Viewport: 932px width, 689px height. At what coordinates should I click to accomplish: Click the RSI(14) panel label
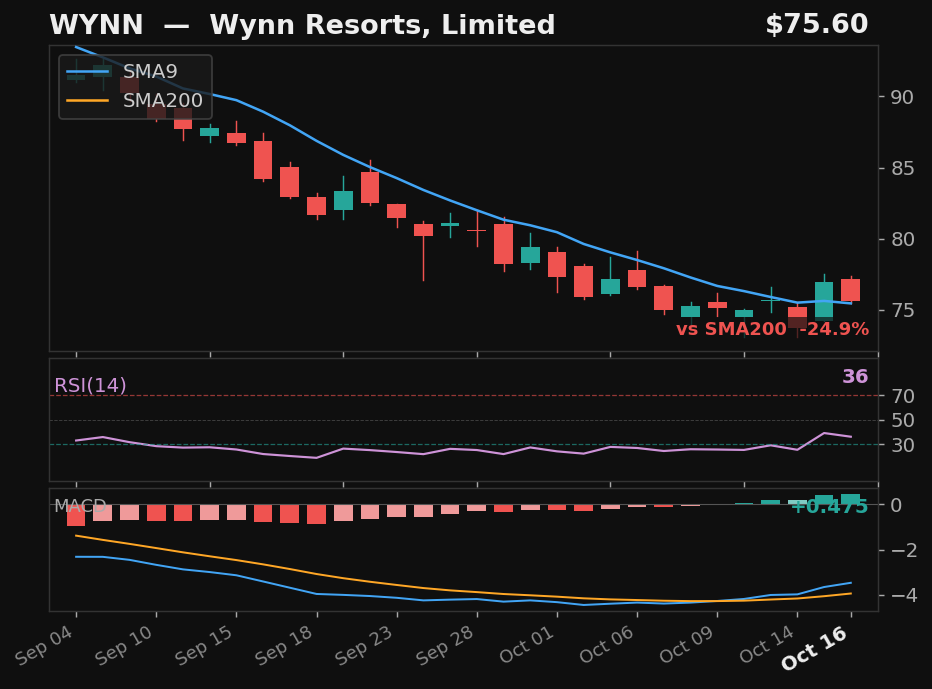[90, 385]
